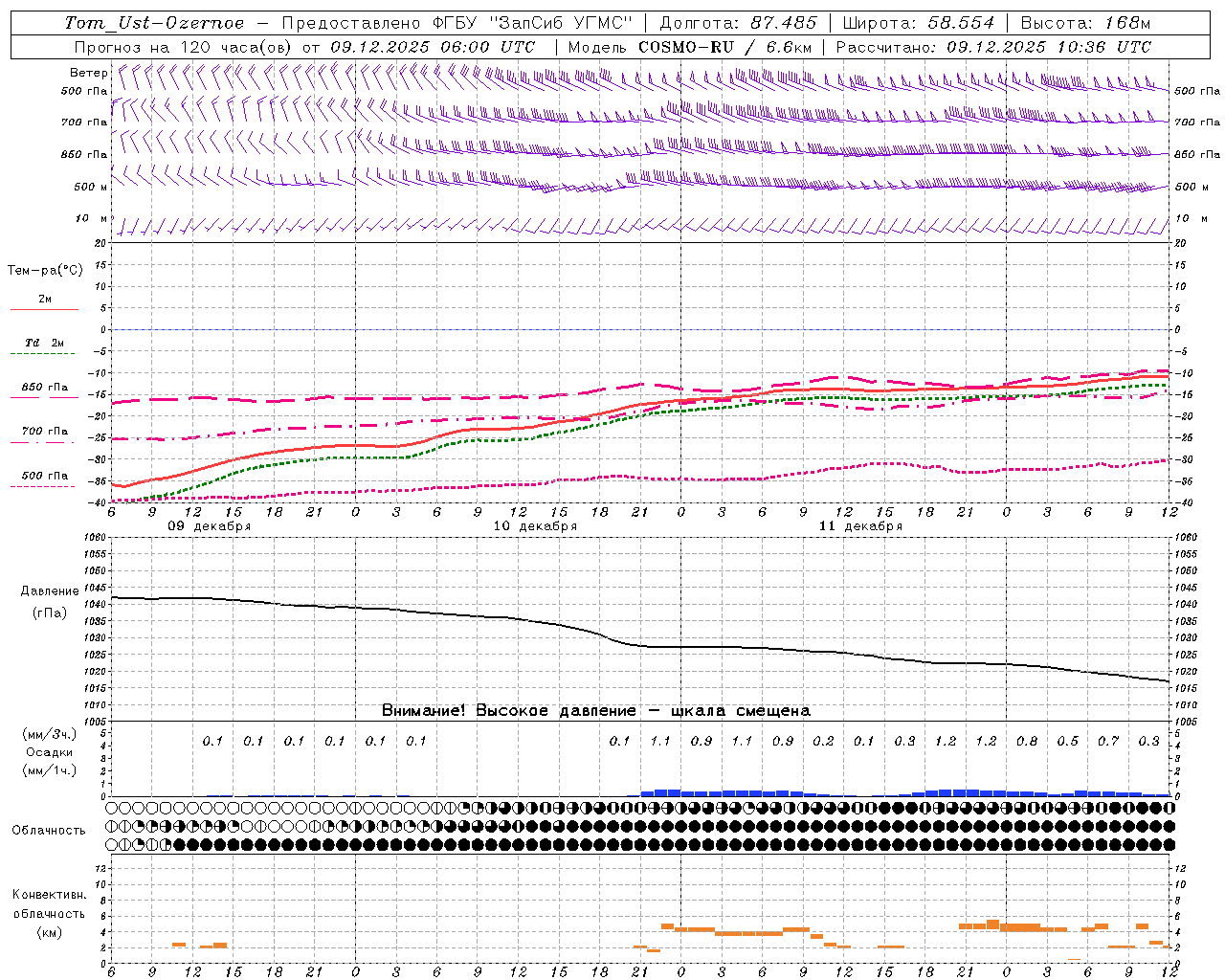The height and width of the screenshot is (980, 1225).
Task: Click the "11 декабря" date label
Action: pos(860,526)
